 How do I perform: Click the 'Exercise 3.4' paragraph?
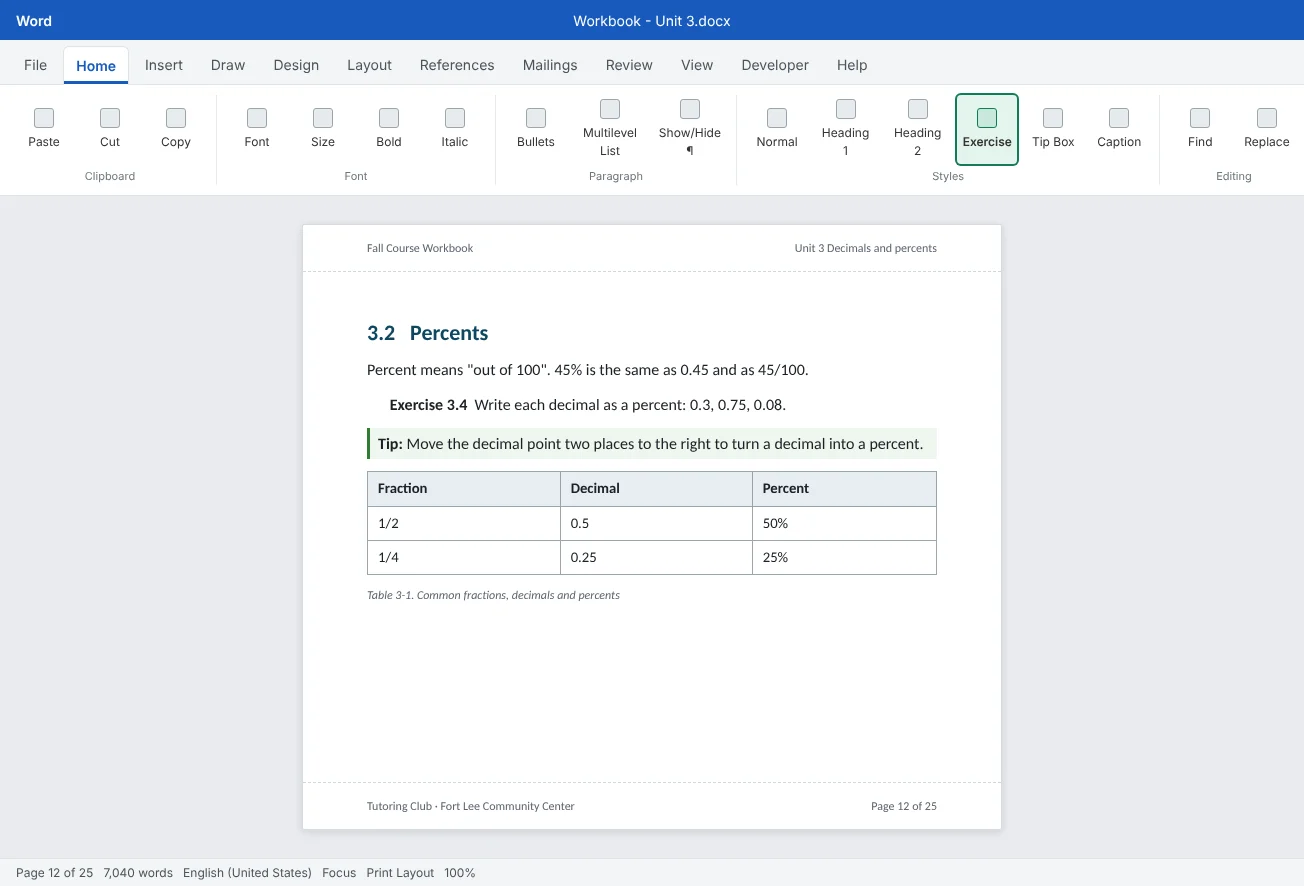(x=588, y=405)
